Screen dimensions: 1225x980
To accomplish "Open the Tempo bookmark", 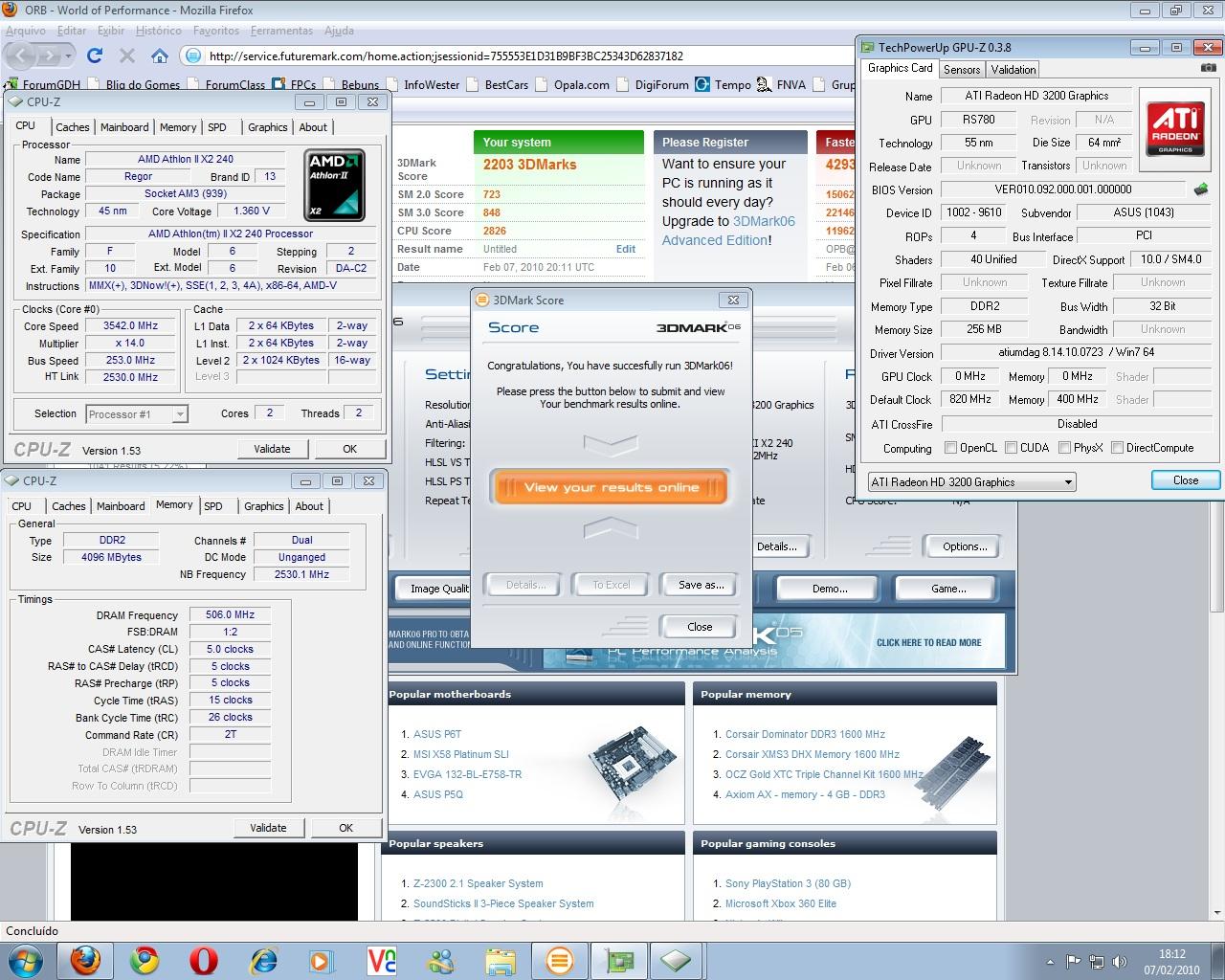I will (724, 84).
